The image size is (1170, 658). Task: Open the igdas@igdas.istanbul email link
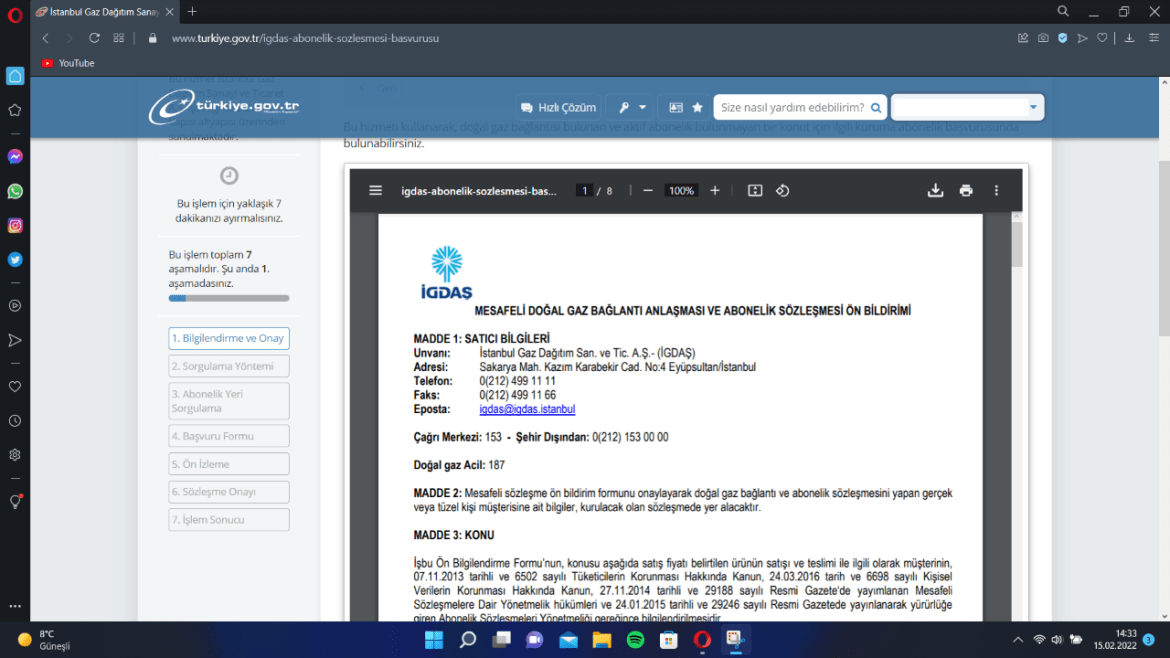[527, 410]
